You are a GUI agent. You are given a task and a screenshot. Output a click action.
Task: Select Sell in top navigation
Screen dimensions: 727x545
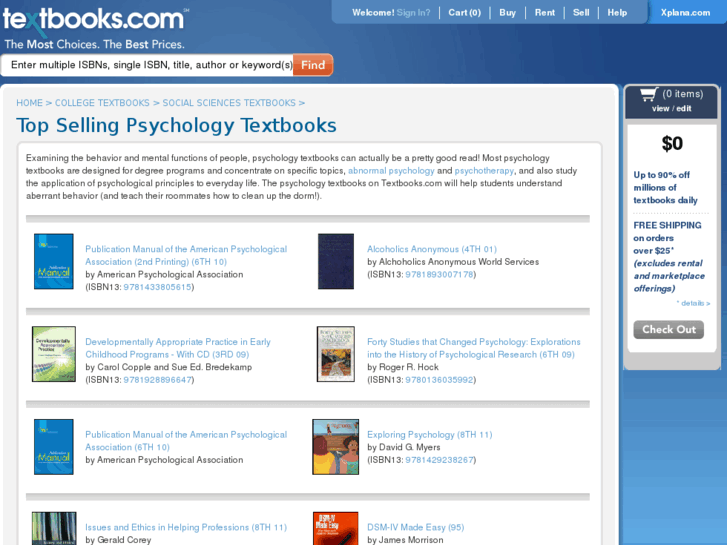point(581,13)
